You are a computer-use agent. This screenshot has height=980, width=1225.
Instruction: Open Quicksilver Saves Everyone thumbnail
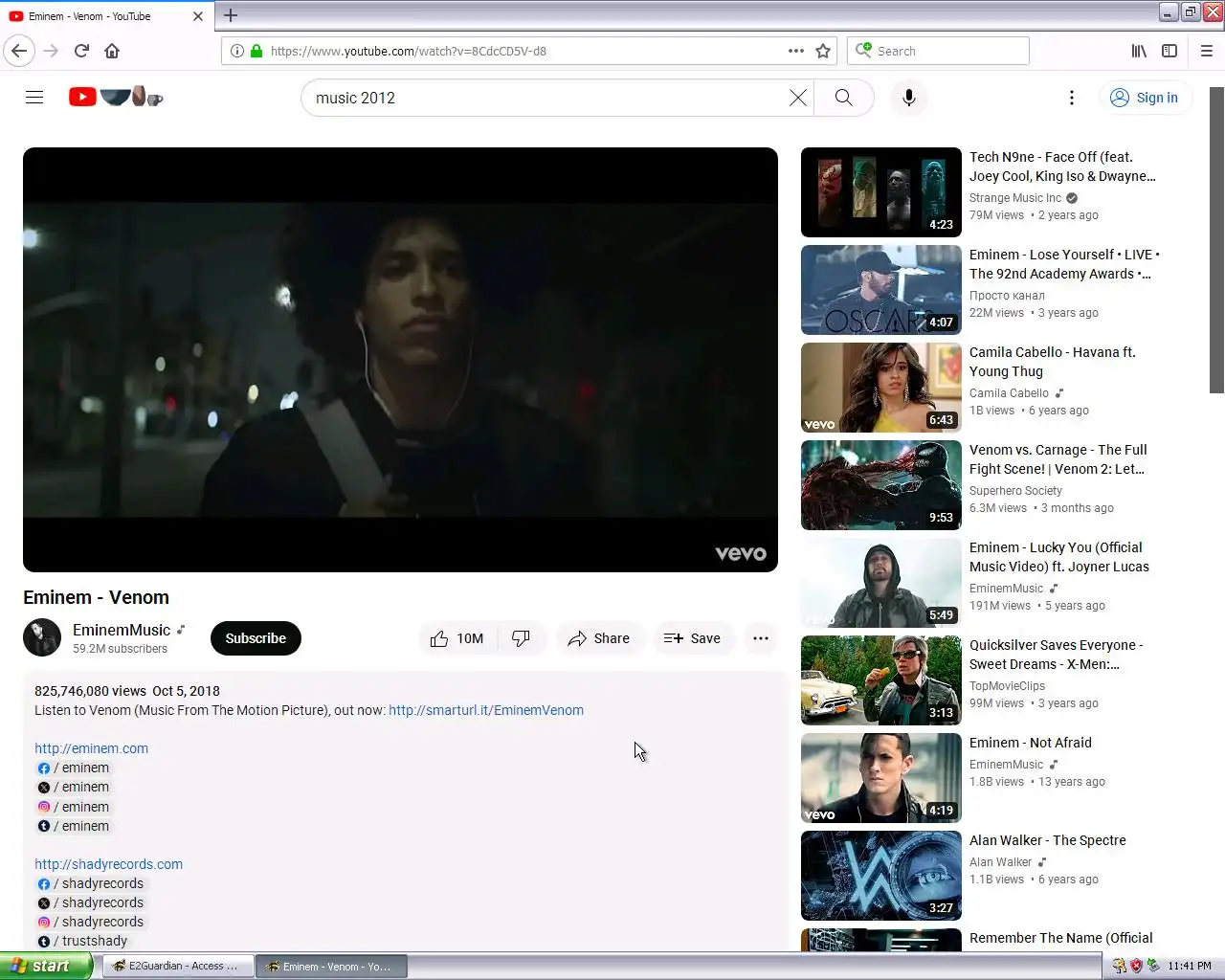click(x=881, y=680)
